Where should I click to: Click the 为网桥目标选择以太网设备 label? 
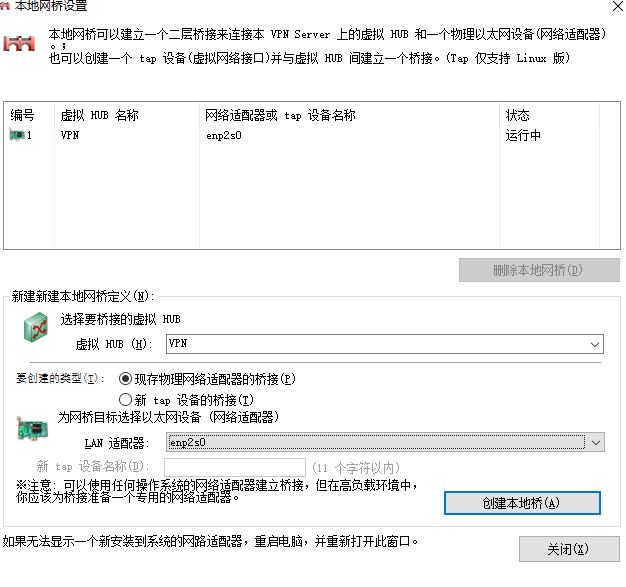(x=168, y=417)
